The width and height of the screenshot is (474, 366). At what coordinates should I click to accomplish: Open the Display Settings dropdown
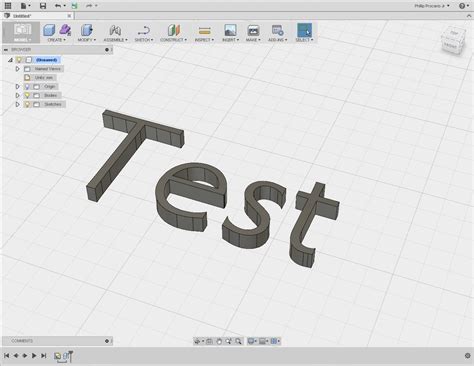coord(252,341)
